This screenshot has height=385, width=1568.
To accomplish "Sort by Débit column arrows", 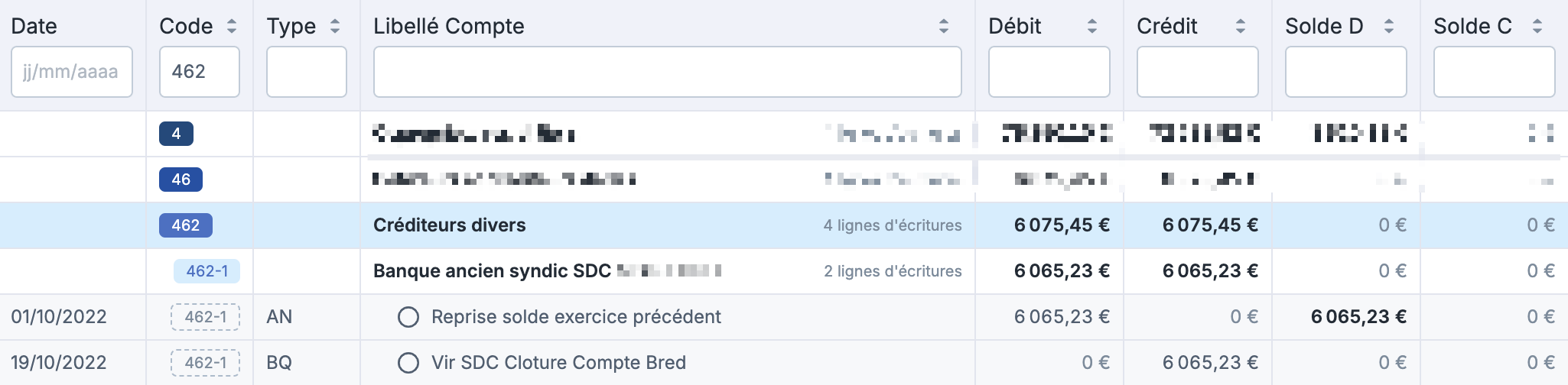I will tap(1092, 27).
